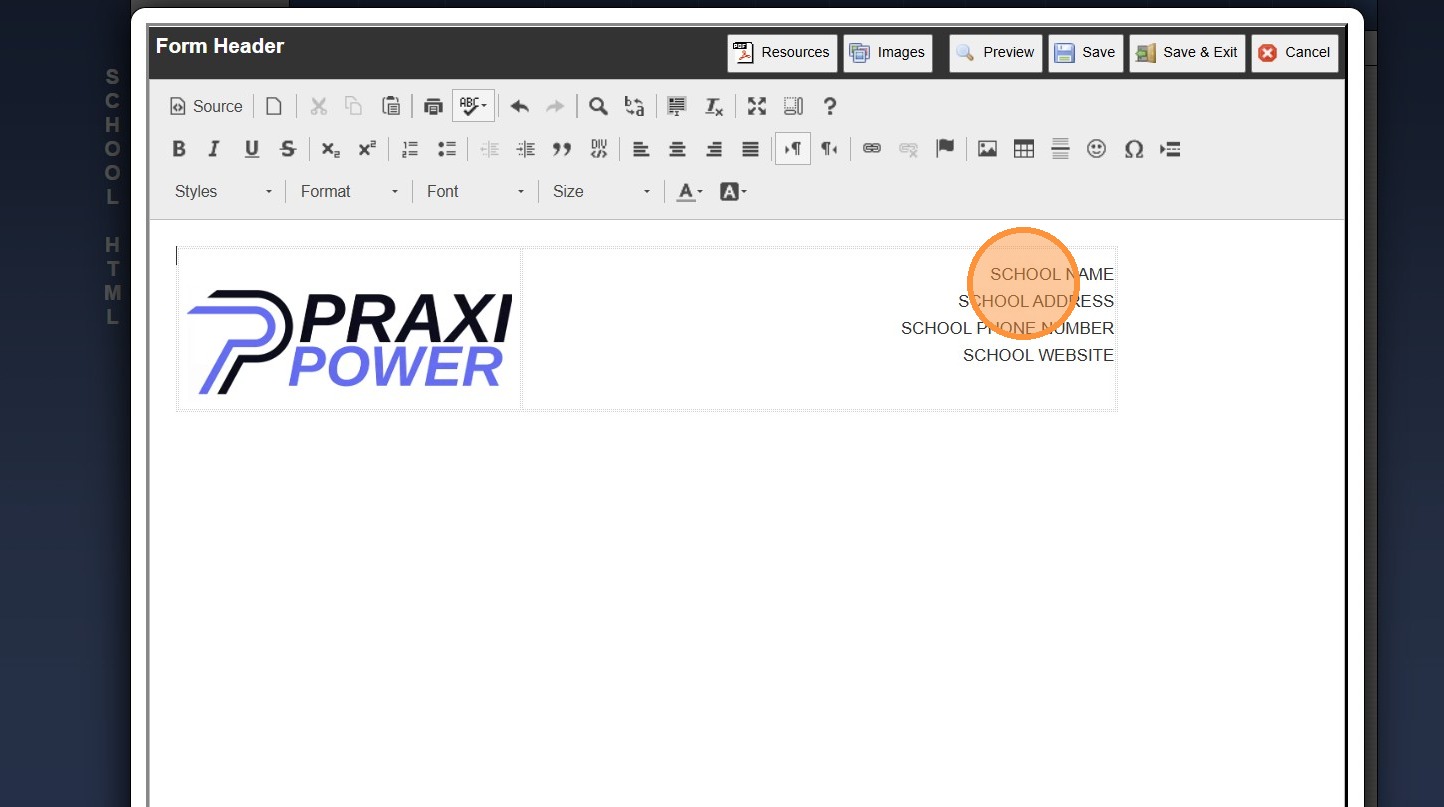Open the Format dropdown
This screenshot has width=1444, height=807.
349,191
